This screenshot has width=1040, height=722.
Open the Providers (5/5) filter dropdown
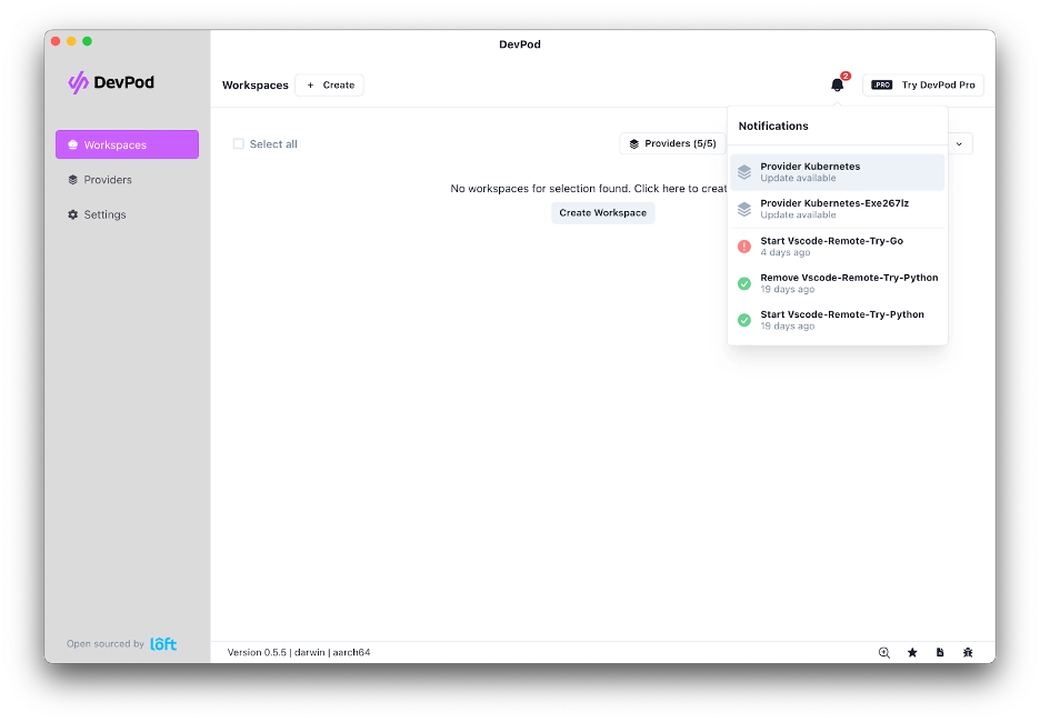[x=673, y=143]
